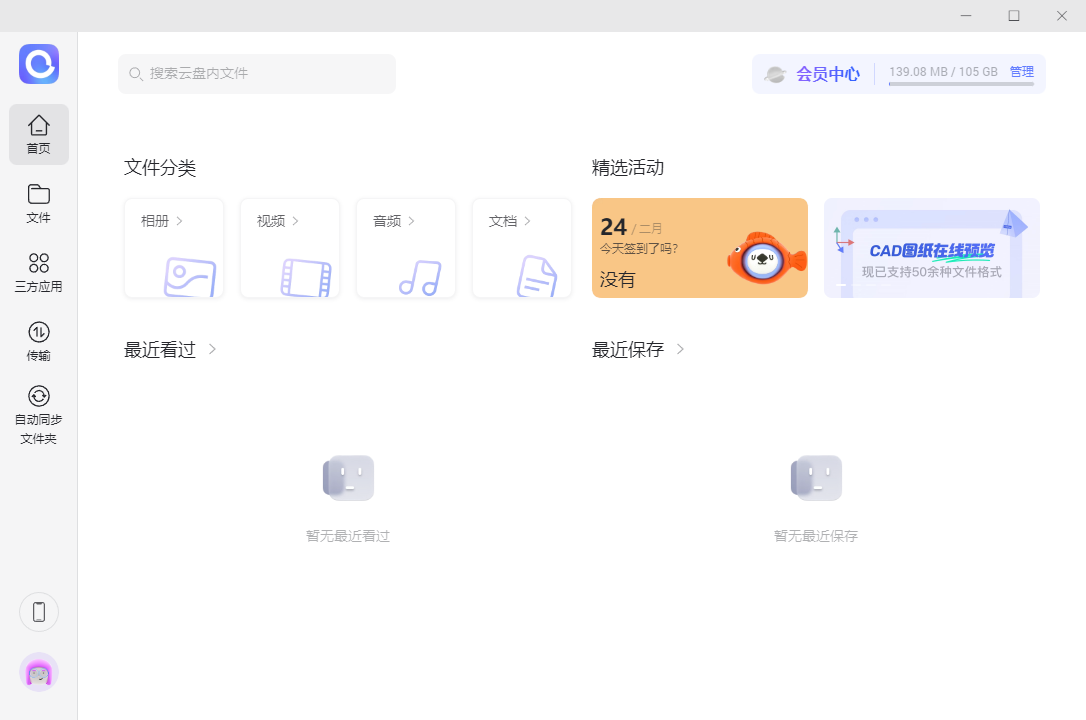Click the document page icon in 文档 card
Viewport: 1086px width, 720px height.
pos(537,276)
